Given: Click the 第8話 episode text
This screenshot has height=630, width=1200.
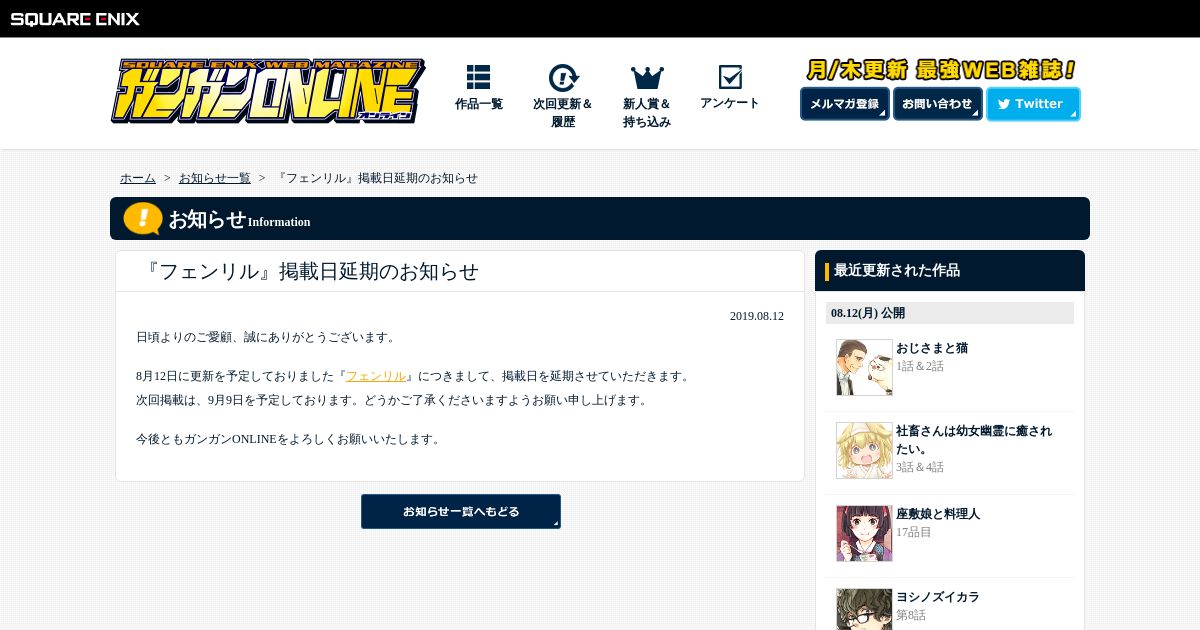Looking at the screenshot, I should (911, 615).
